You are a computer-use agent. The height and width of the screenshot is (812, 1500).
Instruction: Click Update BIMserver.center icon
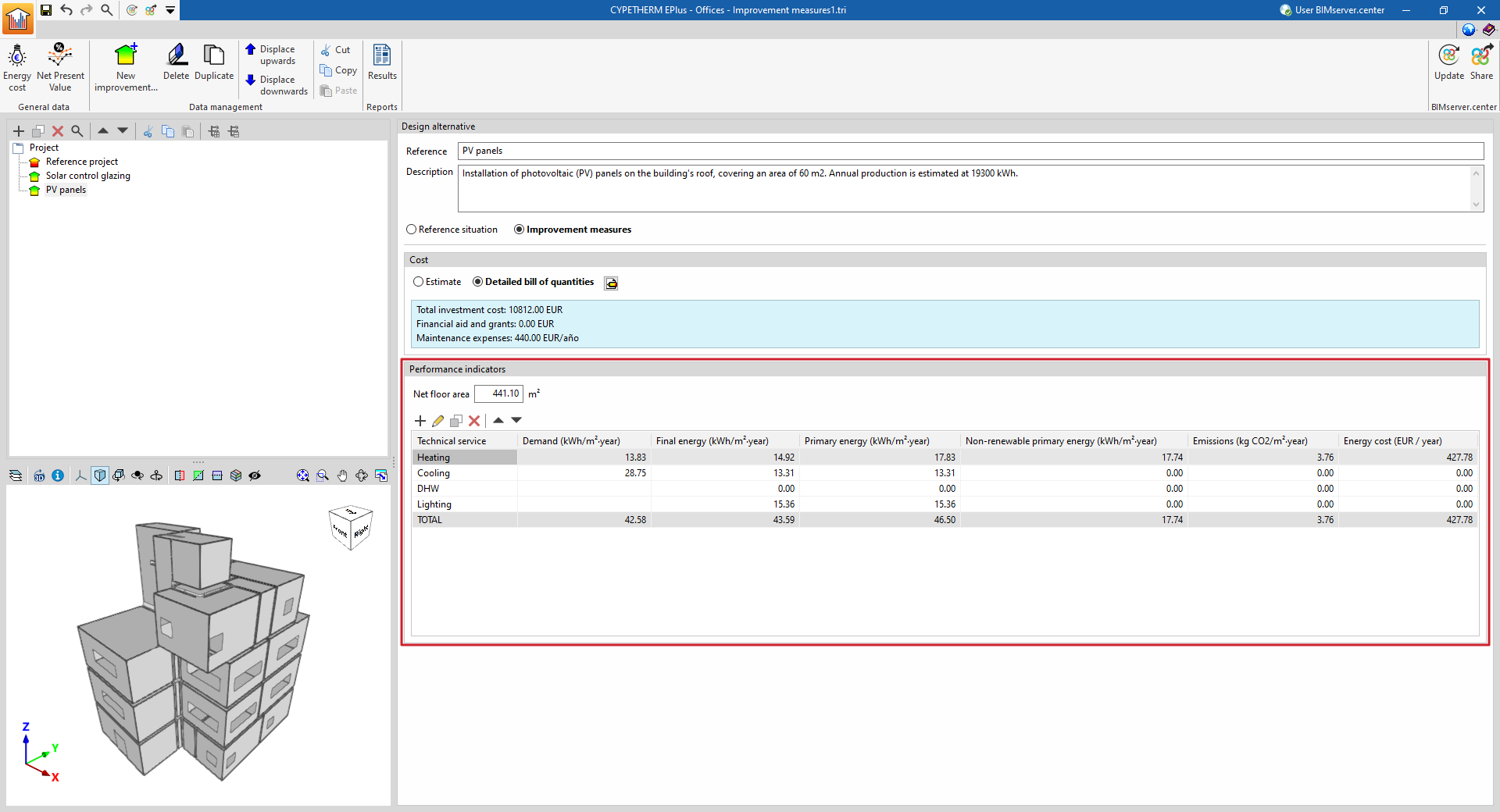[x=1448, y=62]
